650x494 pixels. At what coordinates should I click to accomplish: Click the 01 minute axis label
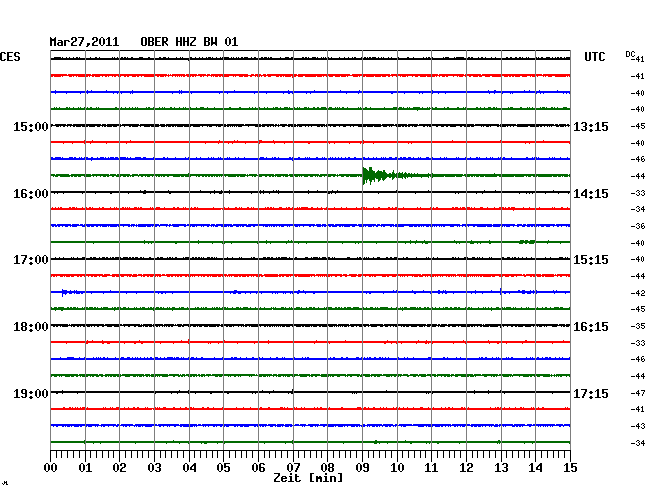point(85,468)
